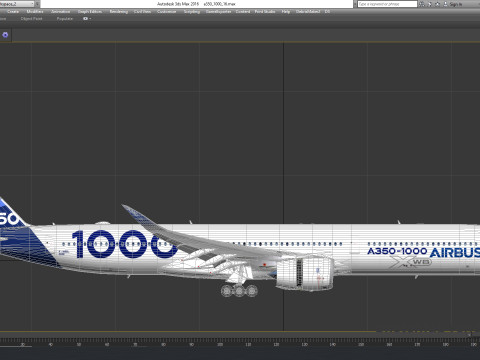Click the favorites star icon
The width and height of the screenshot is (480, 360).
438,4
